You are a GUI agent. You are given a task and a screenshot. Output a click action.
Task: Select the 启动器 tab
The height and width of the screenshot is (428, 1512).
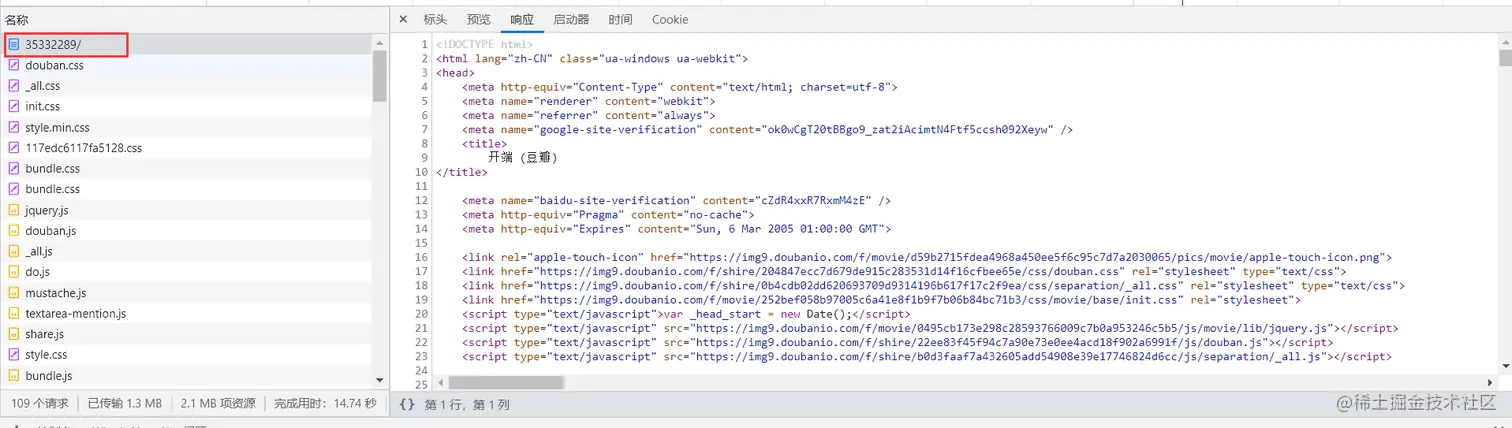(x=571, y=20)
